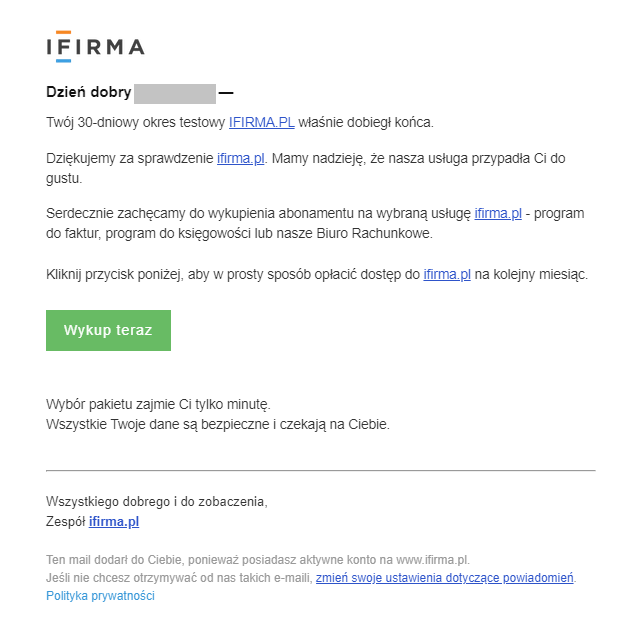The image size is (635, 620).
Task: Click the IFIRMA logo
Action: pyautogui.click(x=95, y=46)
